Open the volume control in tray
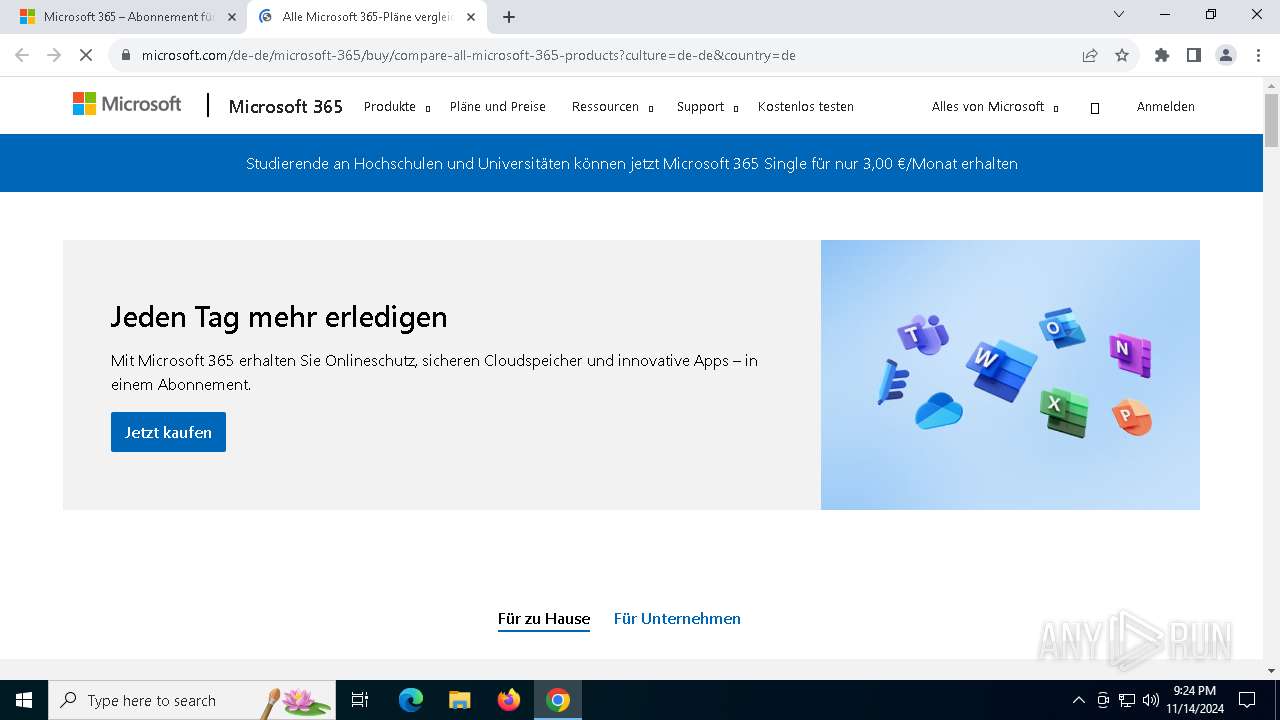This screenshot has height=720, width=1280. [x=1151, y=700]
